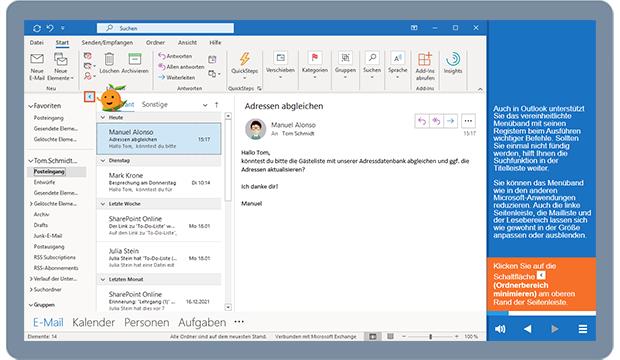The height and width of the screenshot is (360, 620).
Task: Go to the previous tutorial step
Action: (527, 329)
